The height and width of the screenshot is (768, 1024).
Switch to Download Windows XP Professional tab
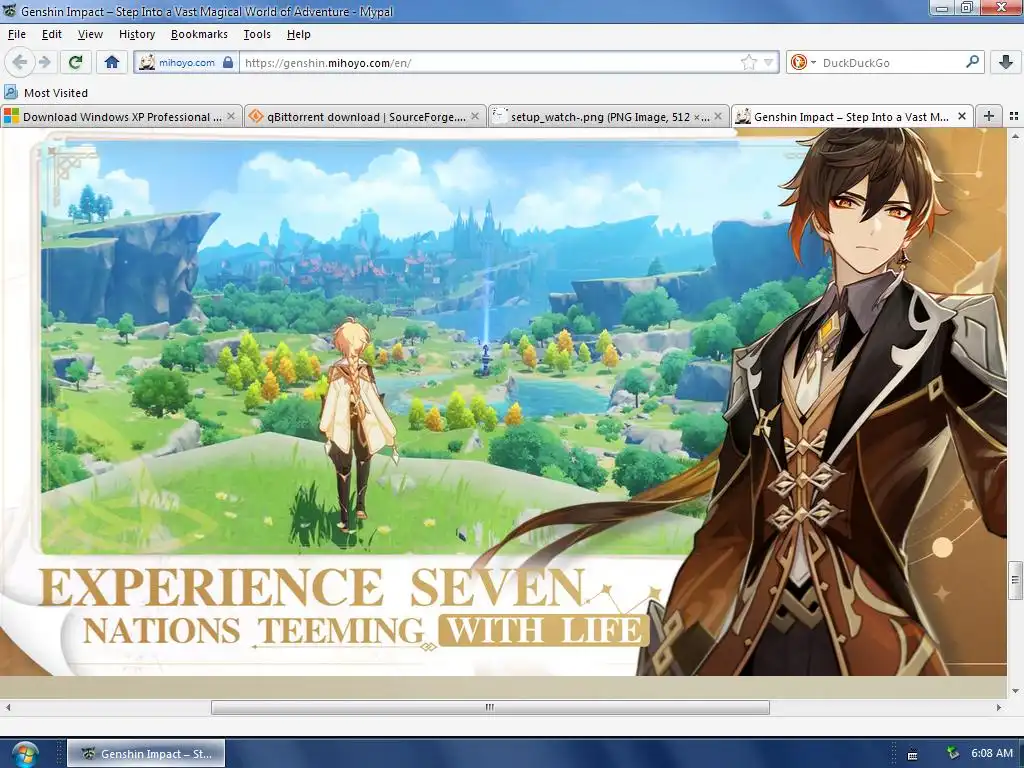pyautogui.click(x=121, y=116)
